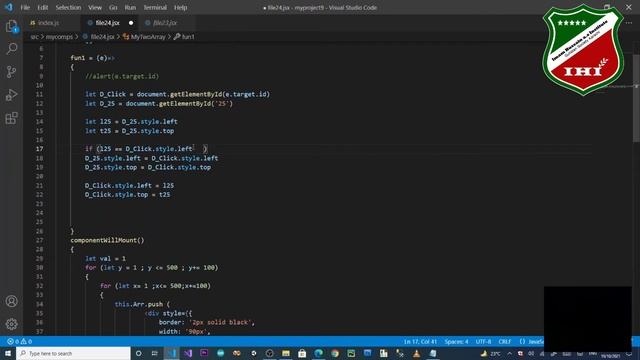This screenshot has height=360, width=640.
Task: Show hidden system tray icons chevron
Action: pos(509,353)
